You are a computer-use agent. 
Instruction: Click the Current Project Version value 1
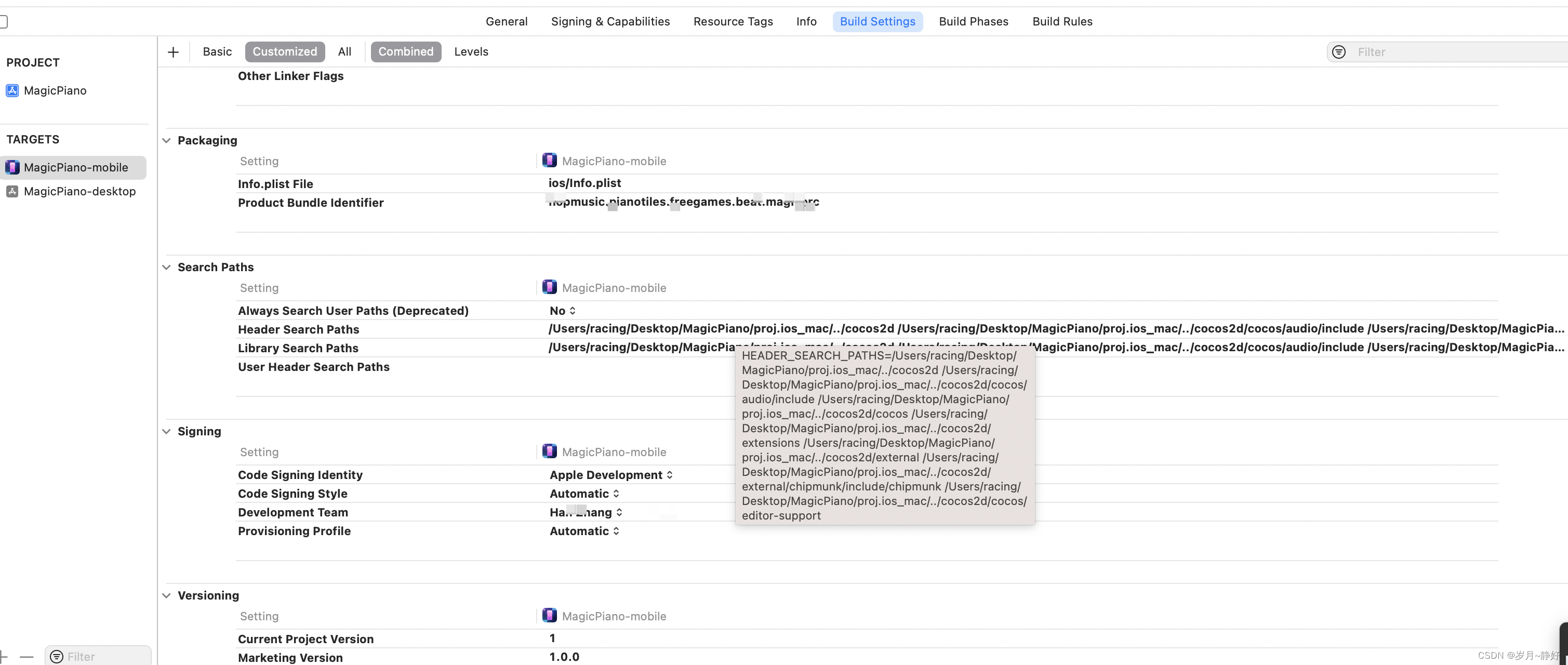(552, 638)
